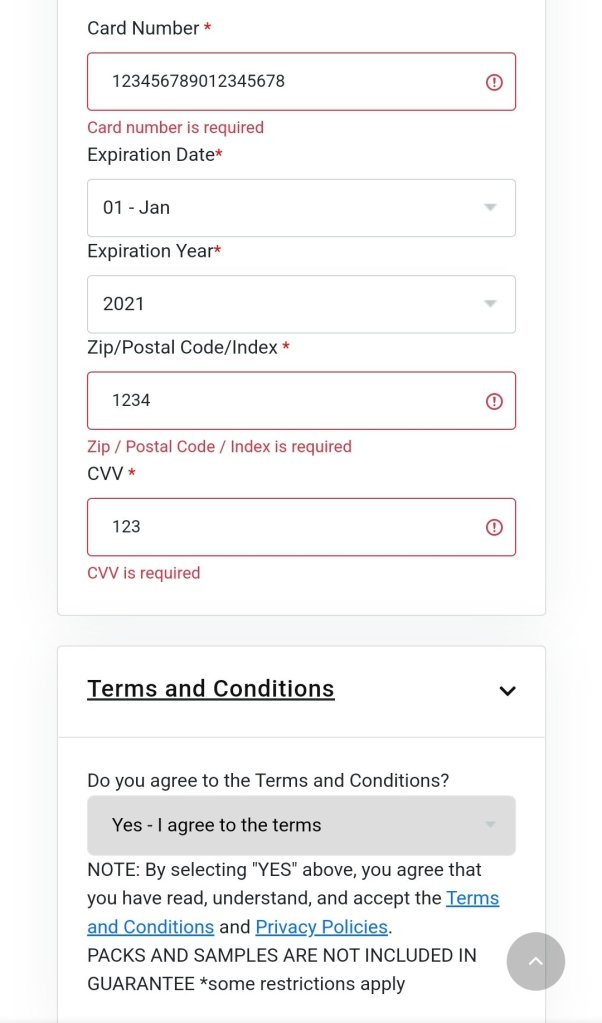This screenshot has height=1023, width=602.
Task: Open the Privacy Policies link
Action: tap(321, 927)
